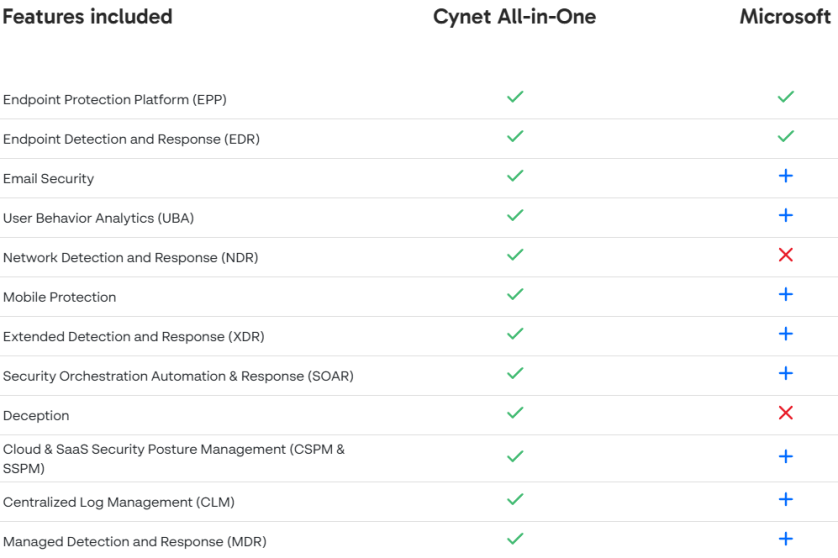The width and height of the screenshot is (838, 558).
Task: Click Microsoft blue plus for Mobile Protection
Action: click(785, 294)
